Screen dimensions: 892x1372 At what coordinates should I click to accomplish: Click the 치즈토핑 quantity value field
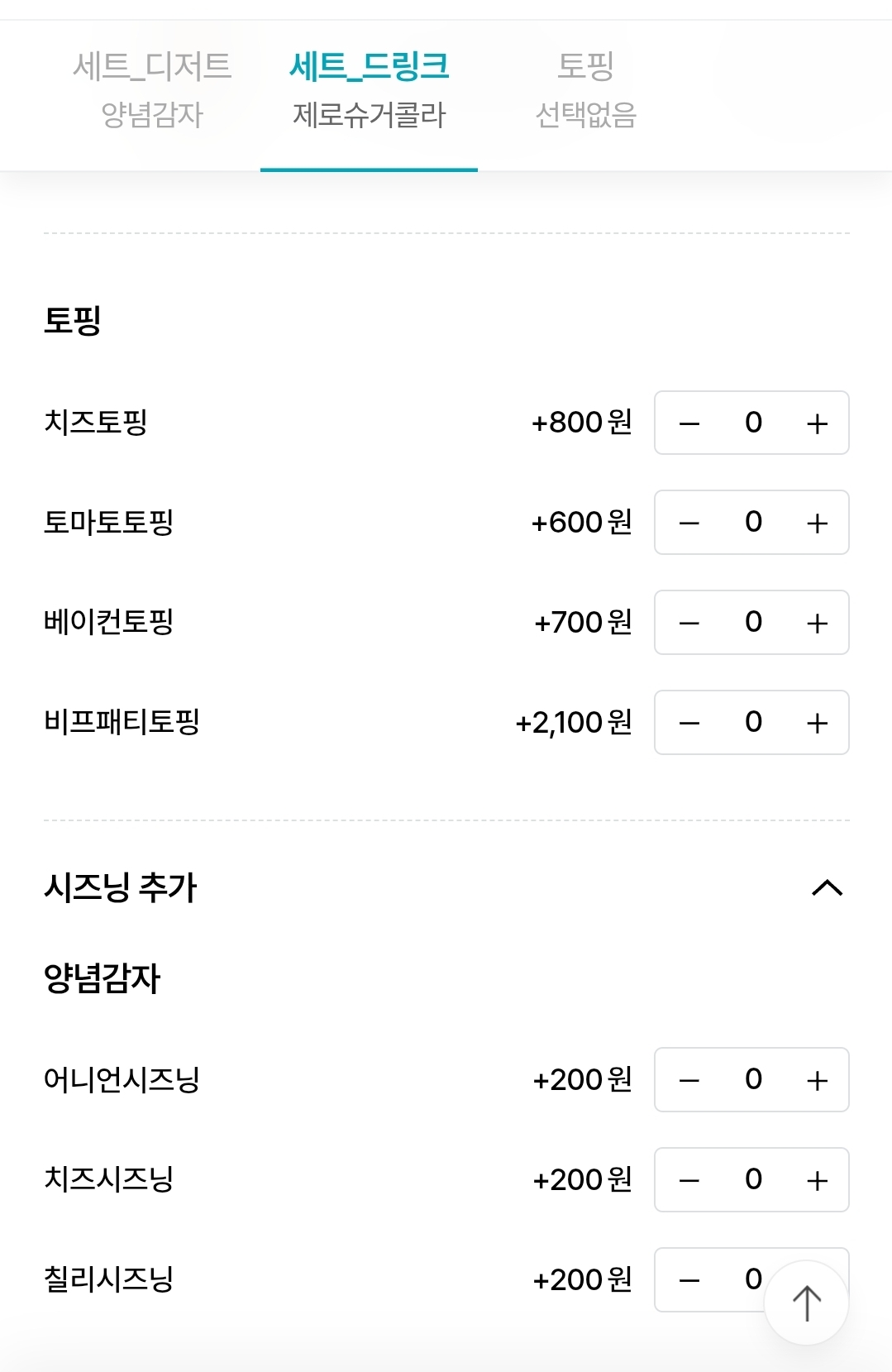tap(753, 423)
